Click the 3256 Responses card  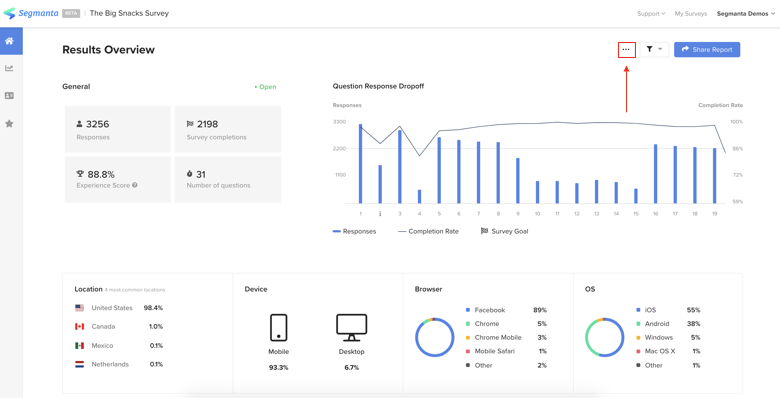(x=118, y=129)
